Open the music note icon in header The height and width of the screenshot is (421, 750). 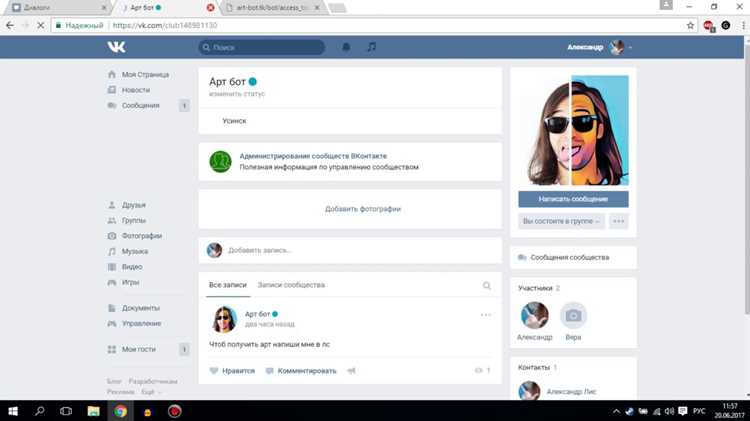coord(371,47)
